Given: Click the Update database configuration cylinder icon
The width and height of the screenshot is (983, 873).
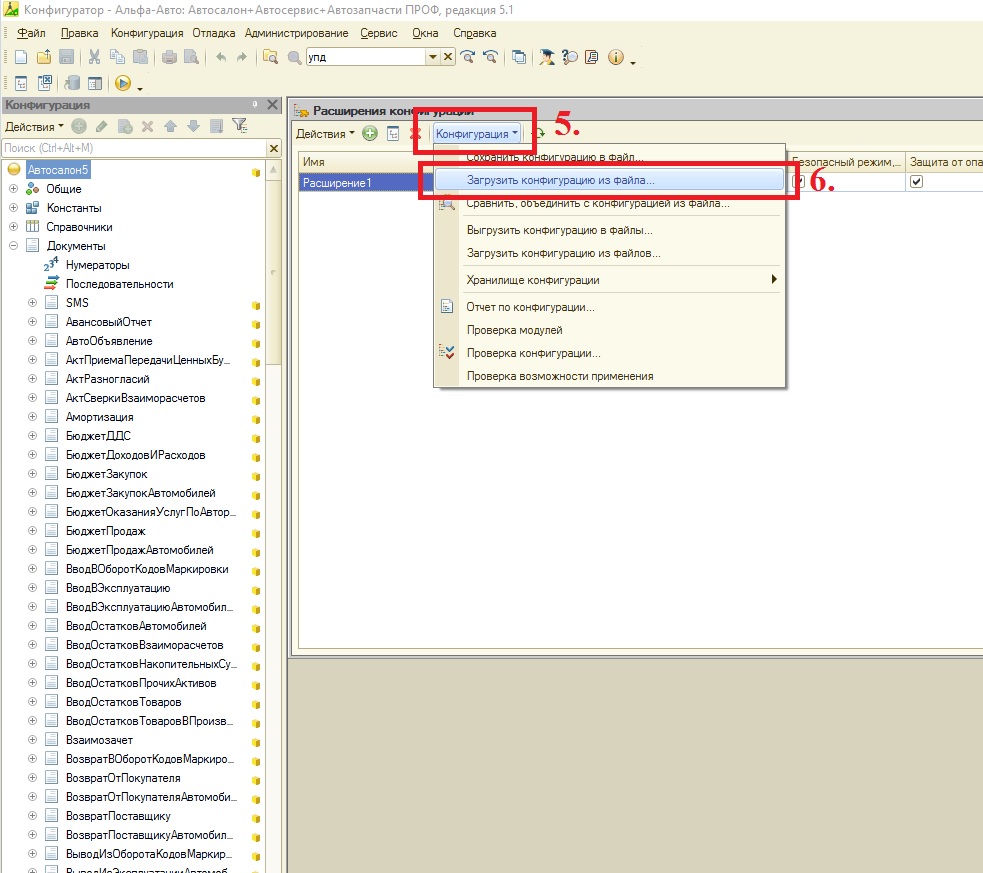Looking at the screenshot, I should [x=72, y=84].
